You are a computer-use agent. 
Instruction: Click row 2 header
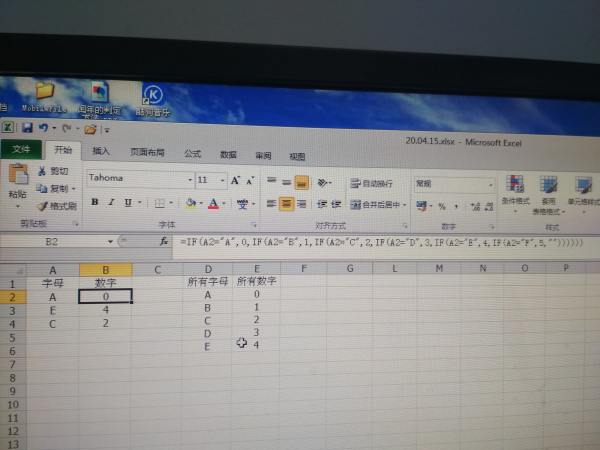(x=13, y=297)
